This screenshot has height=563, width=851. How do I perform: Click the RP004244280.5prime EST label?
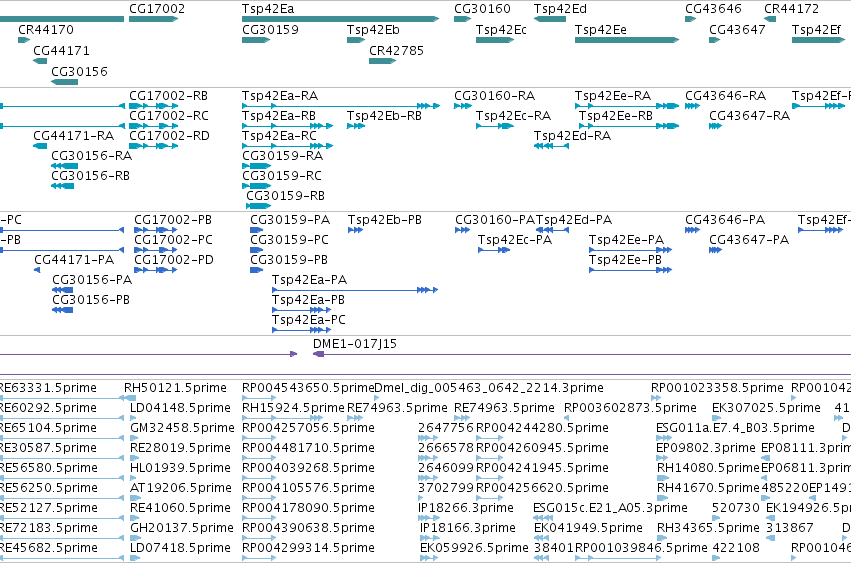542,428
